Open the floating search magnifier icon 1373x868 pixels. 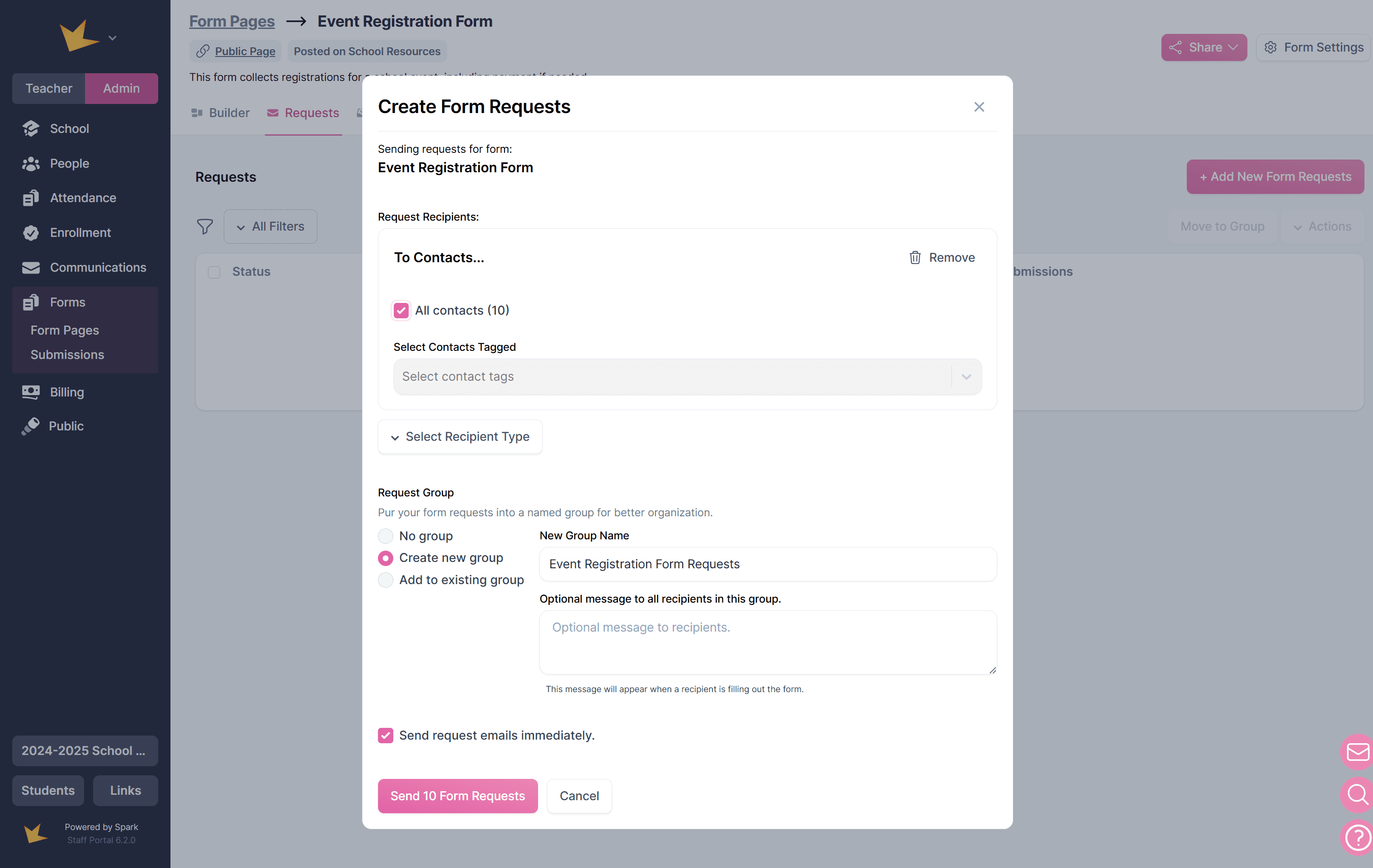[1357, 794]
